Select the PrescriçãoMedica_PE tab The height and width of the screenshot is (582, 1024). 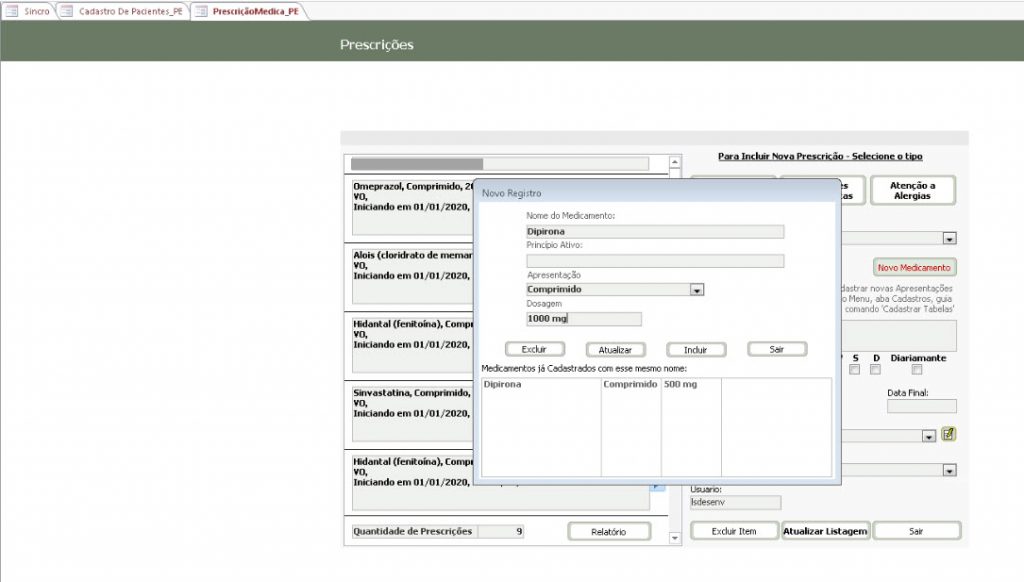click(248, 11)
